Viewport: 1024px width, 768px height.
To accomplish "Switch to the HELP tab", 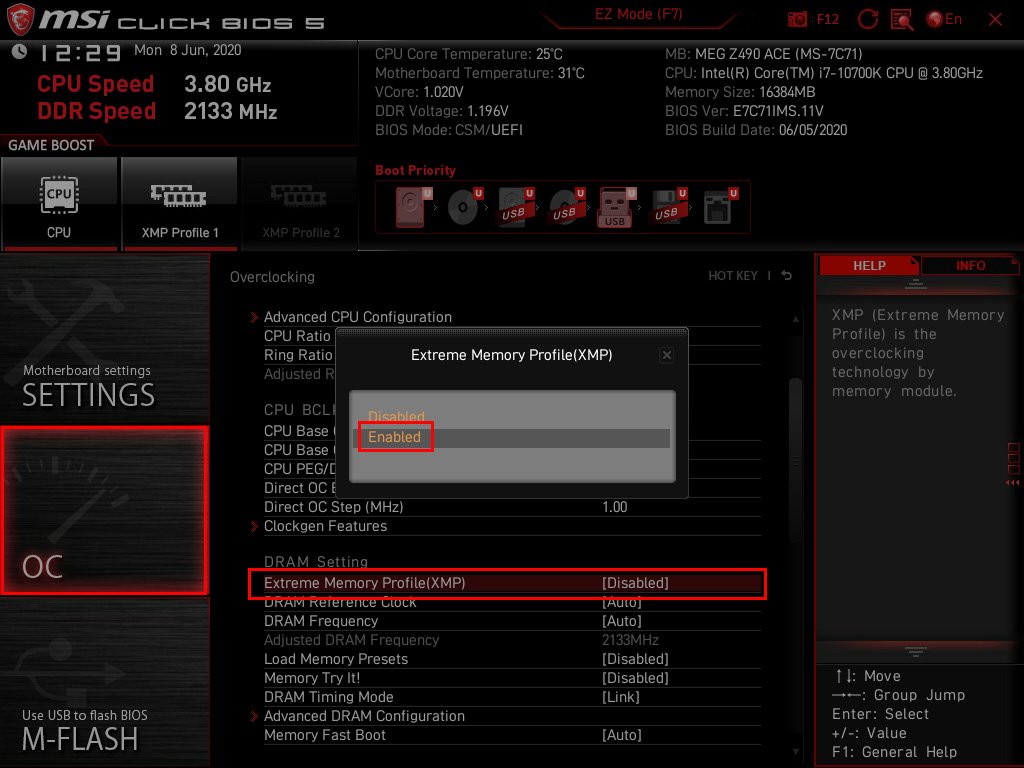I will pyautogui.click(x=869, y=265).
